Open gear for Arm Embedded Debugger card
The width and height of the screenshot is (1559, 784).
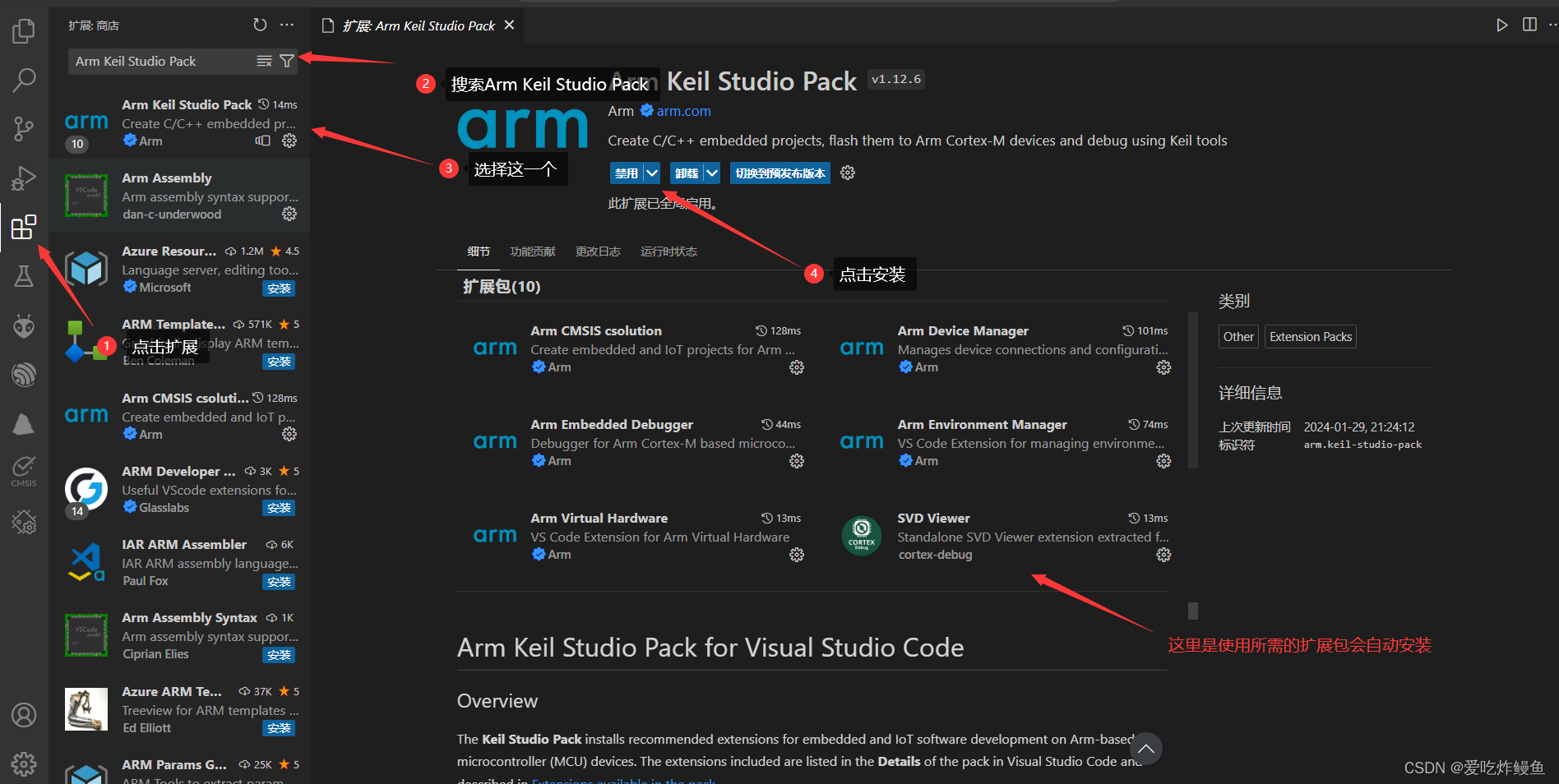(797, 461)
